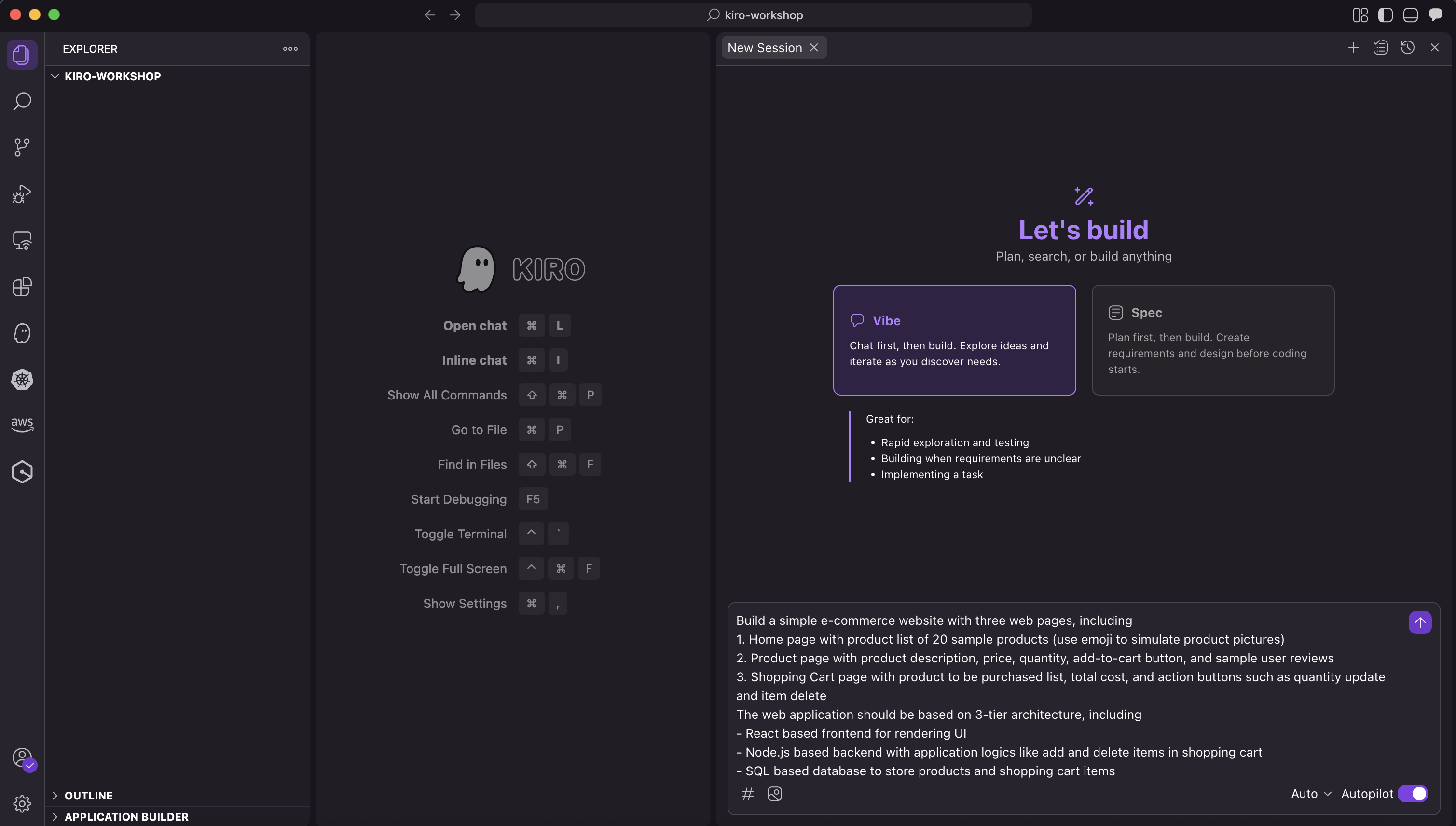
Task: Close the chat panel with X
Action: point(1434,48)
